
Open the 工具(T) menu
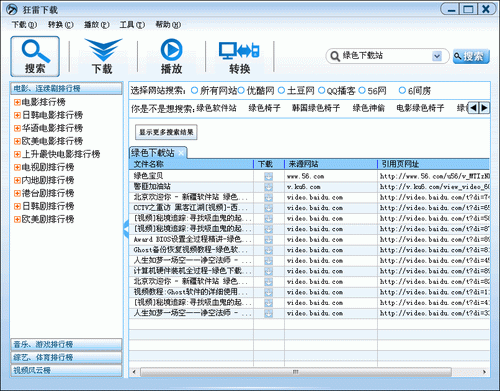click(x=132, y=25)
